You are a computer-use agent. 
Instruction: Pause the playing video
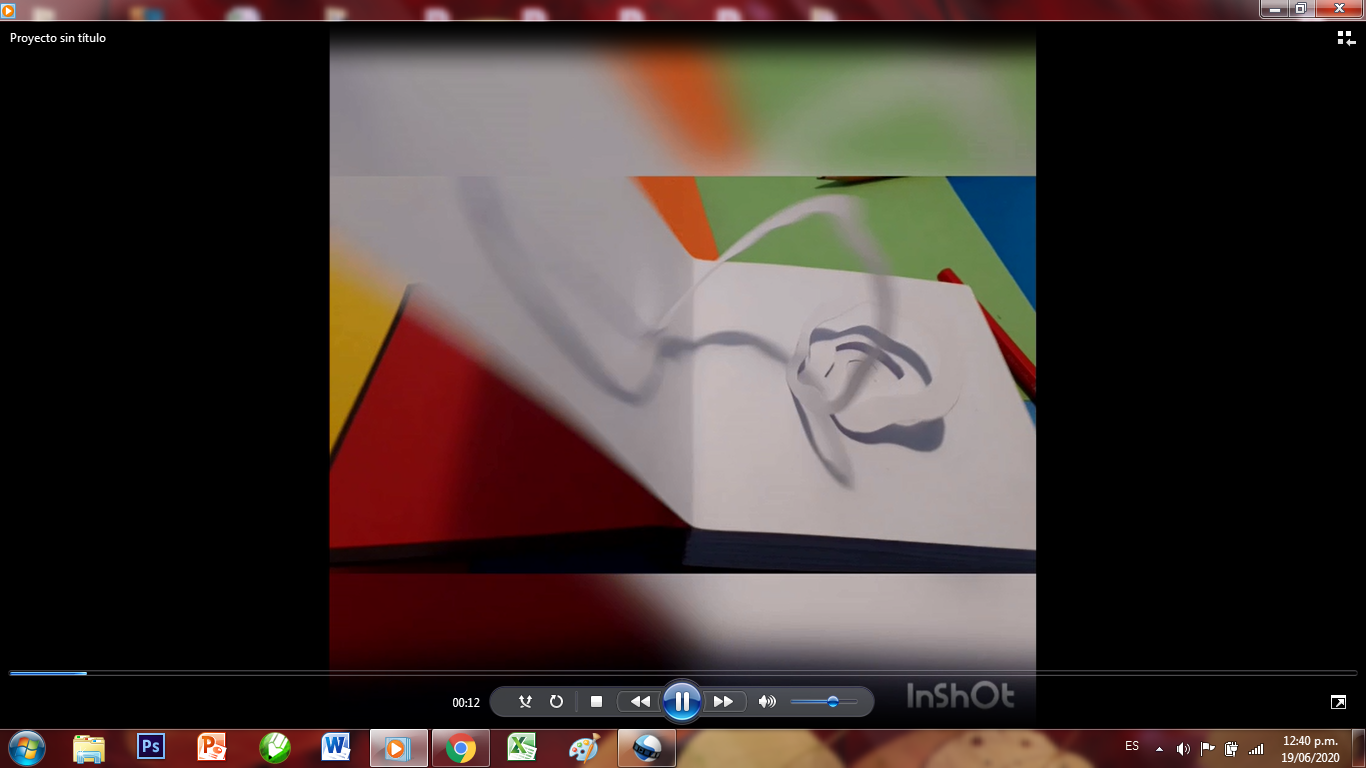pyautogui.click(x=681, y=701)
